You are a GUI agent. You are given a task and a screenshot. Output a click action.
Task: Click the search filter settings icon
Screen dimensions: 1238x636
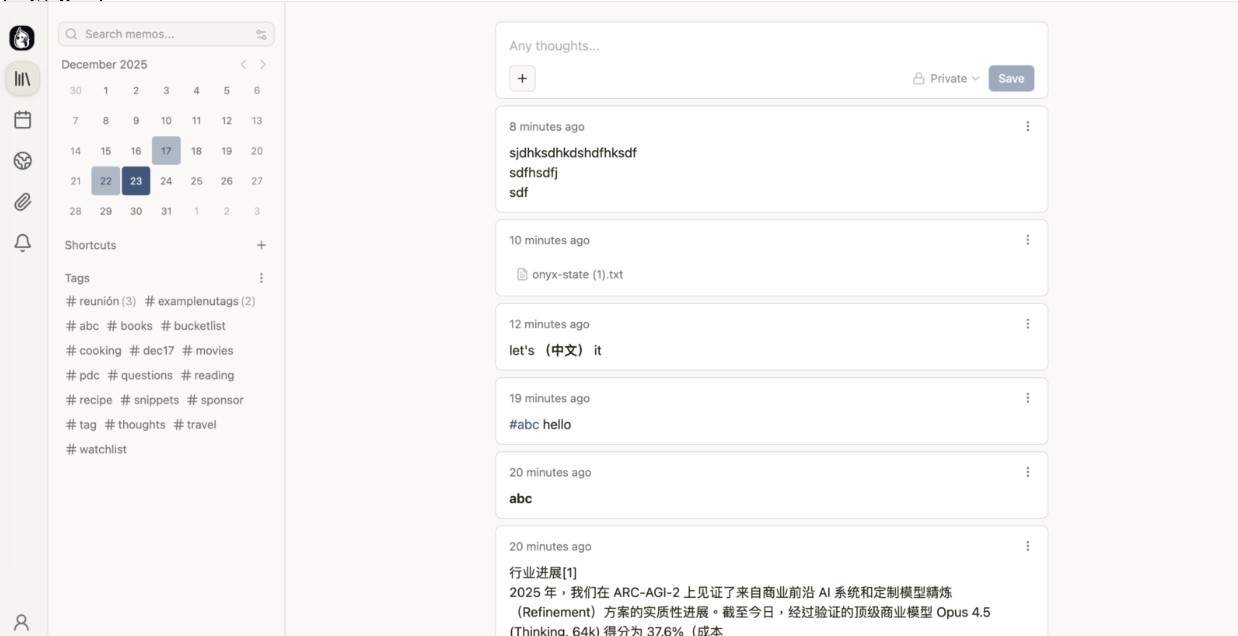coord(261,34)
